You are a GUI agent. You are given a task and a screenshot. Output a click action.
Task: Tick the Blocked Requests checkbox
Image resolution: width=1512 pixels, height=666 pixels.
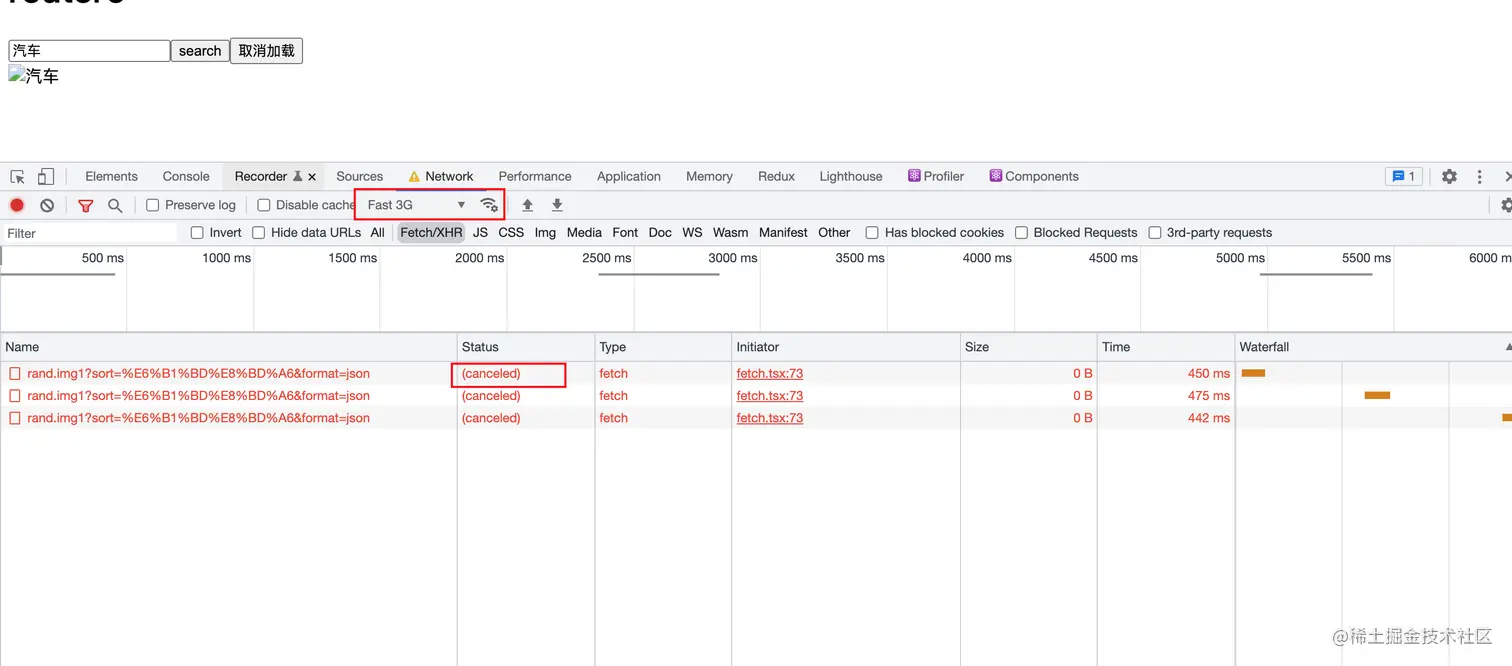click(x=1021, y=233)
